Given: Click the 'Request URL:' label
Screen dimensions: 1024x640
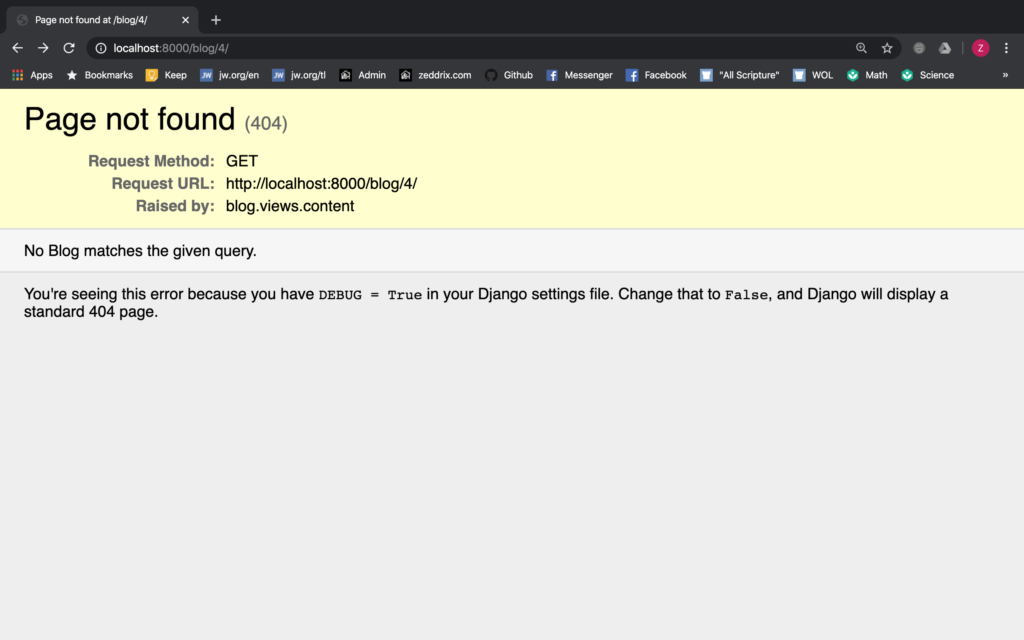Looking at the screenshot, I should [x=163, y=184].
